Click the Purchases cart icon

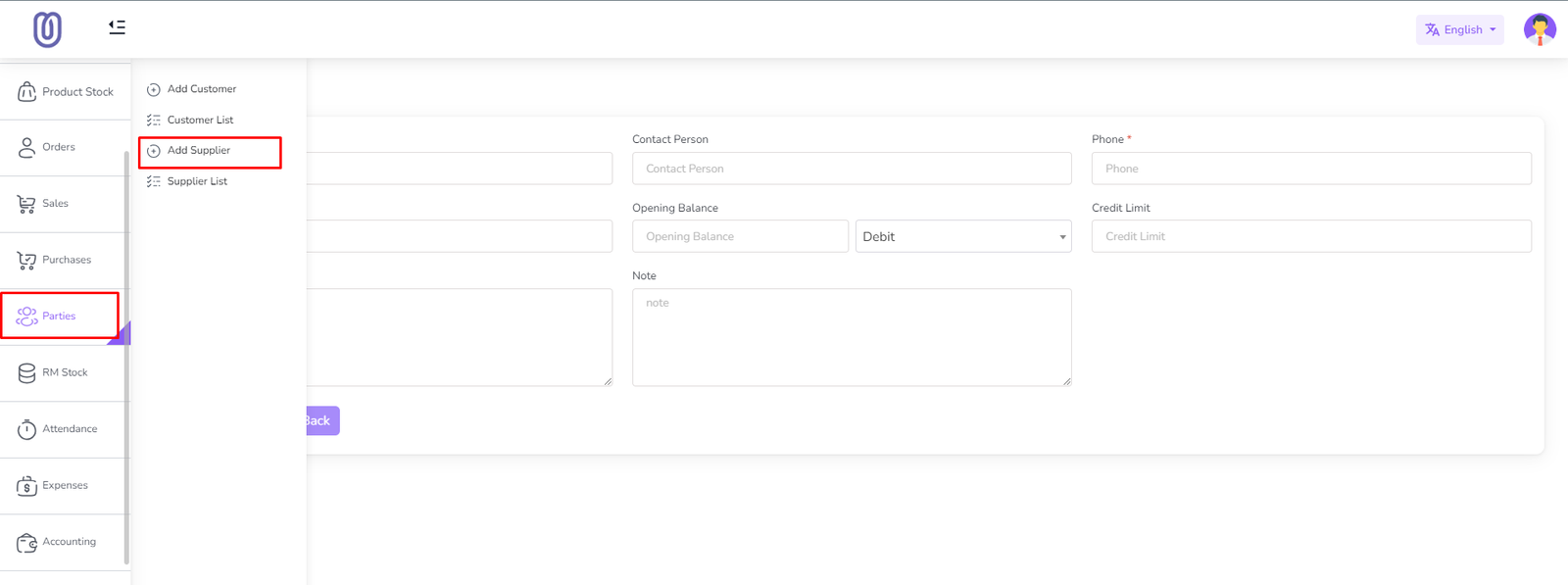tap(26, 261)
